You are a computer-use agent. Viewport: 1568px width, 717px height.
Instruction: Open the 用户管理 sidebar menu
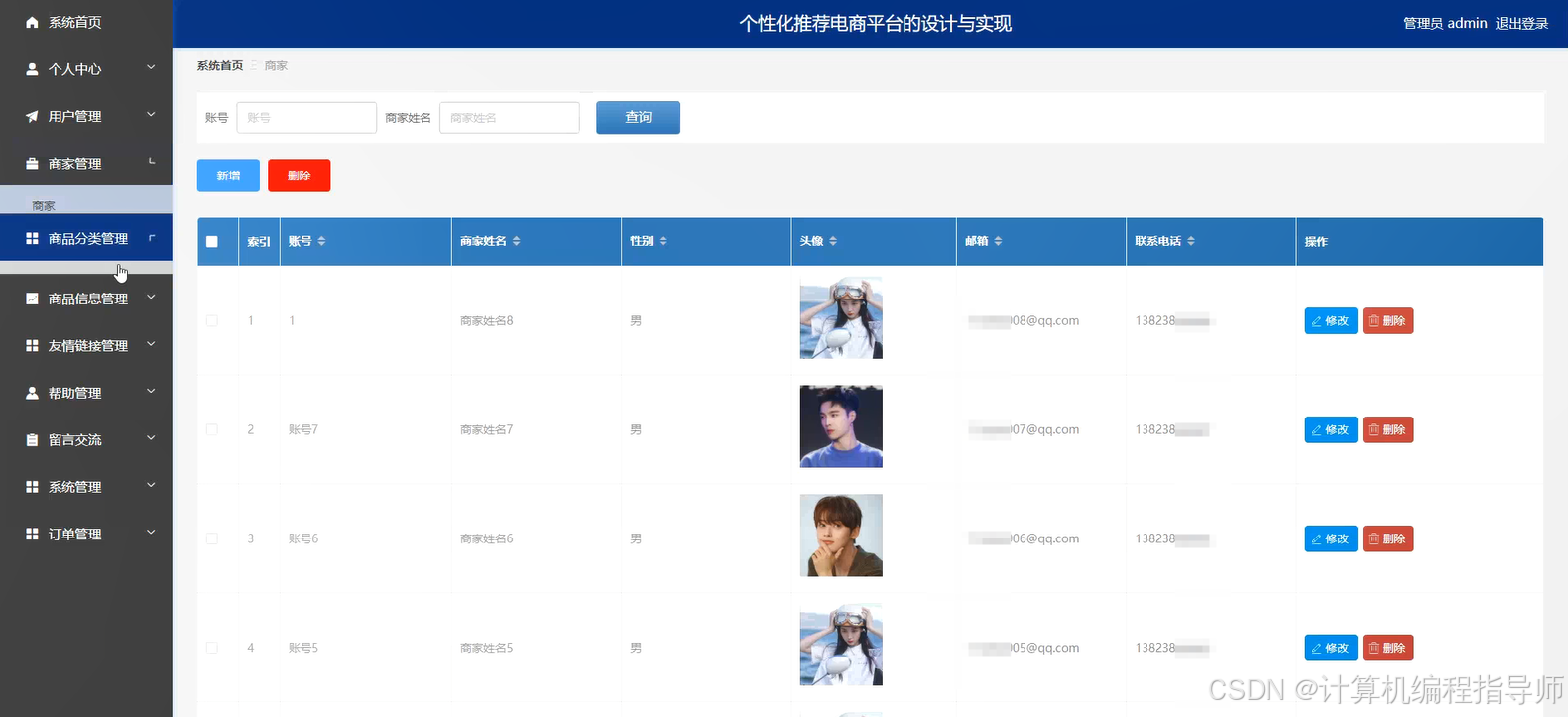86,116
